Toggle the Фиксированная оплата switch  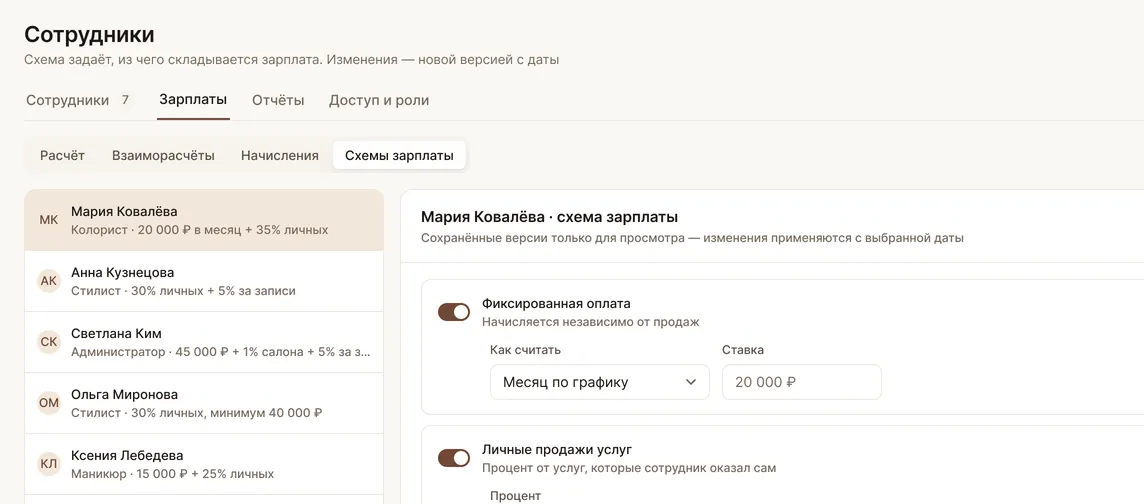click(x=454, y=312)
